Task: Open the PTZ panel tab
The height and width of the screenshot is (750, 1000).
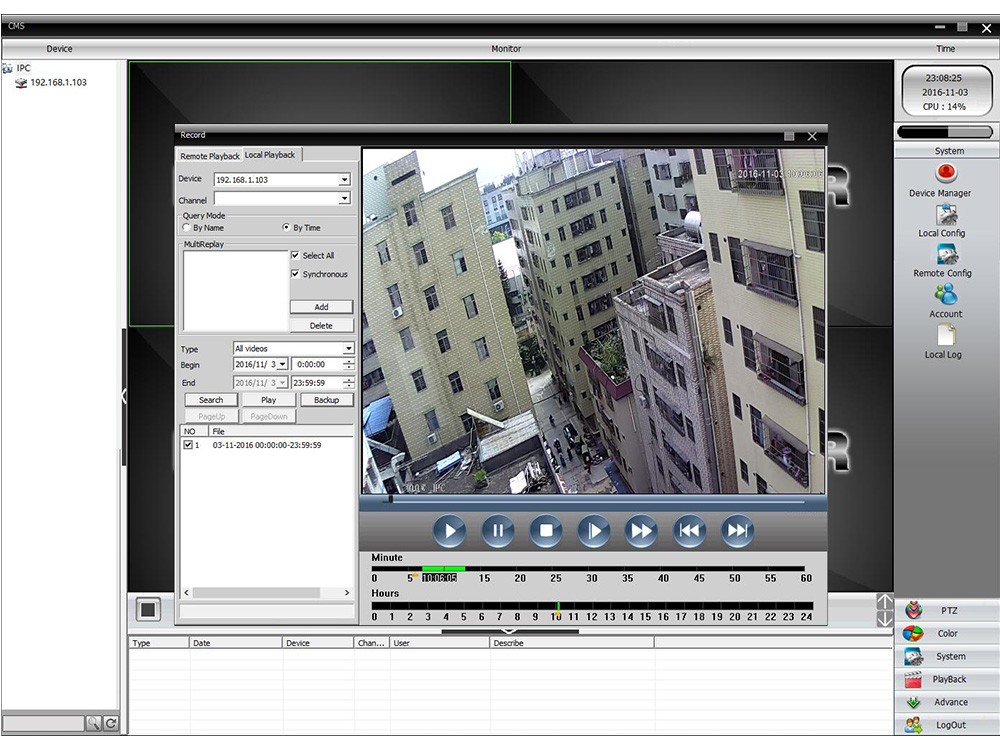Action: 947,611
